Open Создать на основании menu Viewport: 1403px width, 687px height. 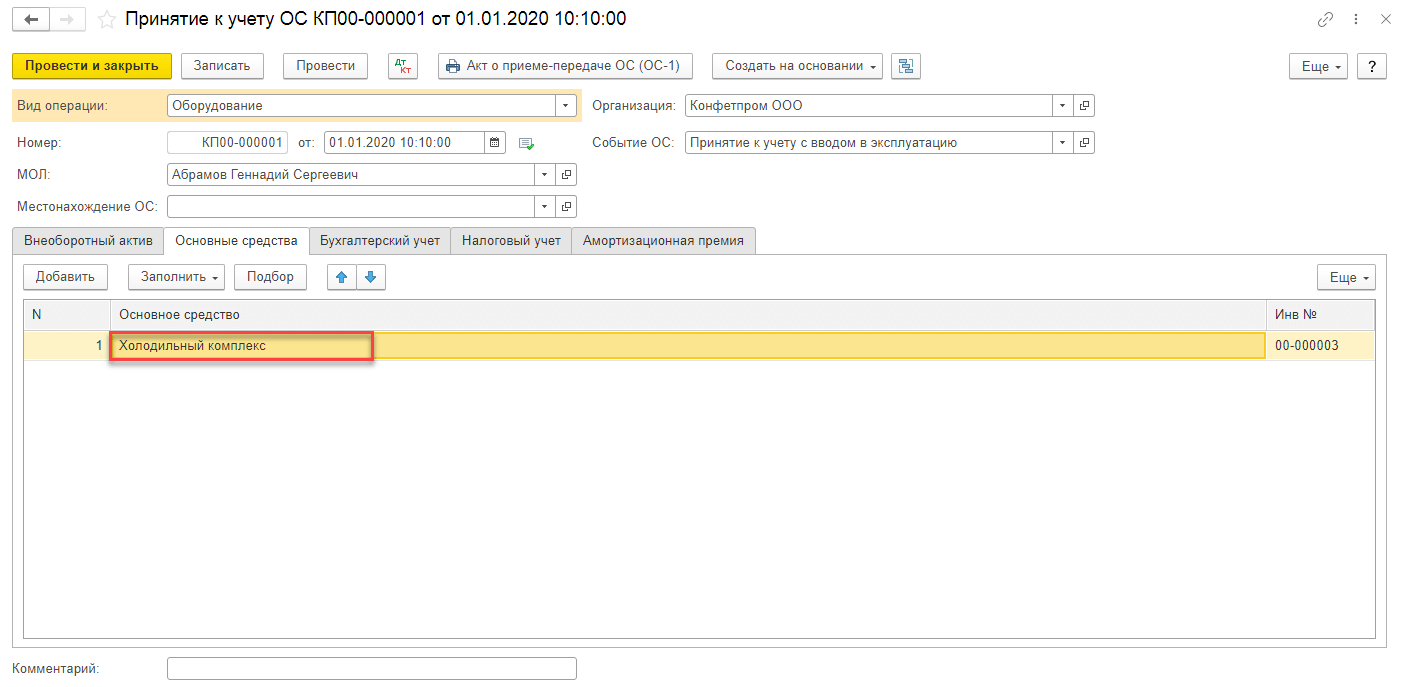coord(797,66)
